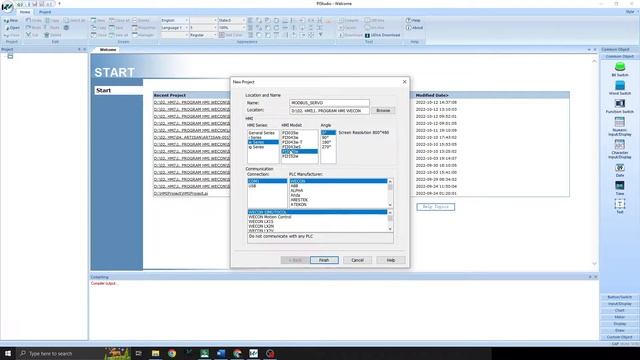This screenshot has height=360, width=640.
Task: Expand the Draw object category
Action: (x=619, y=330)
